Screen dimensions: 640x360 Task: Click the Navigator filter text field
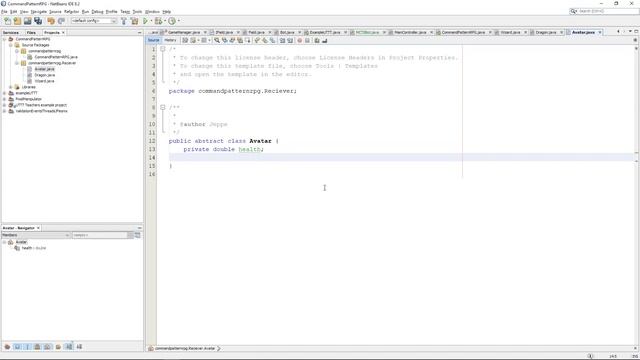coord(100,235)
